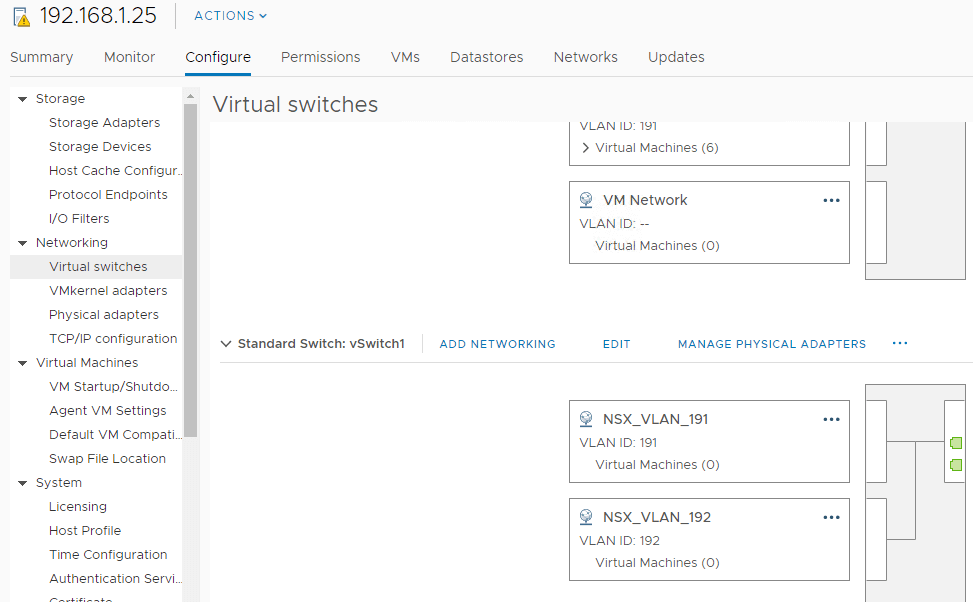Select Swap File Location
The image size is (973, 602).
click(x=107, y=459)
